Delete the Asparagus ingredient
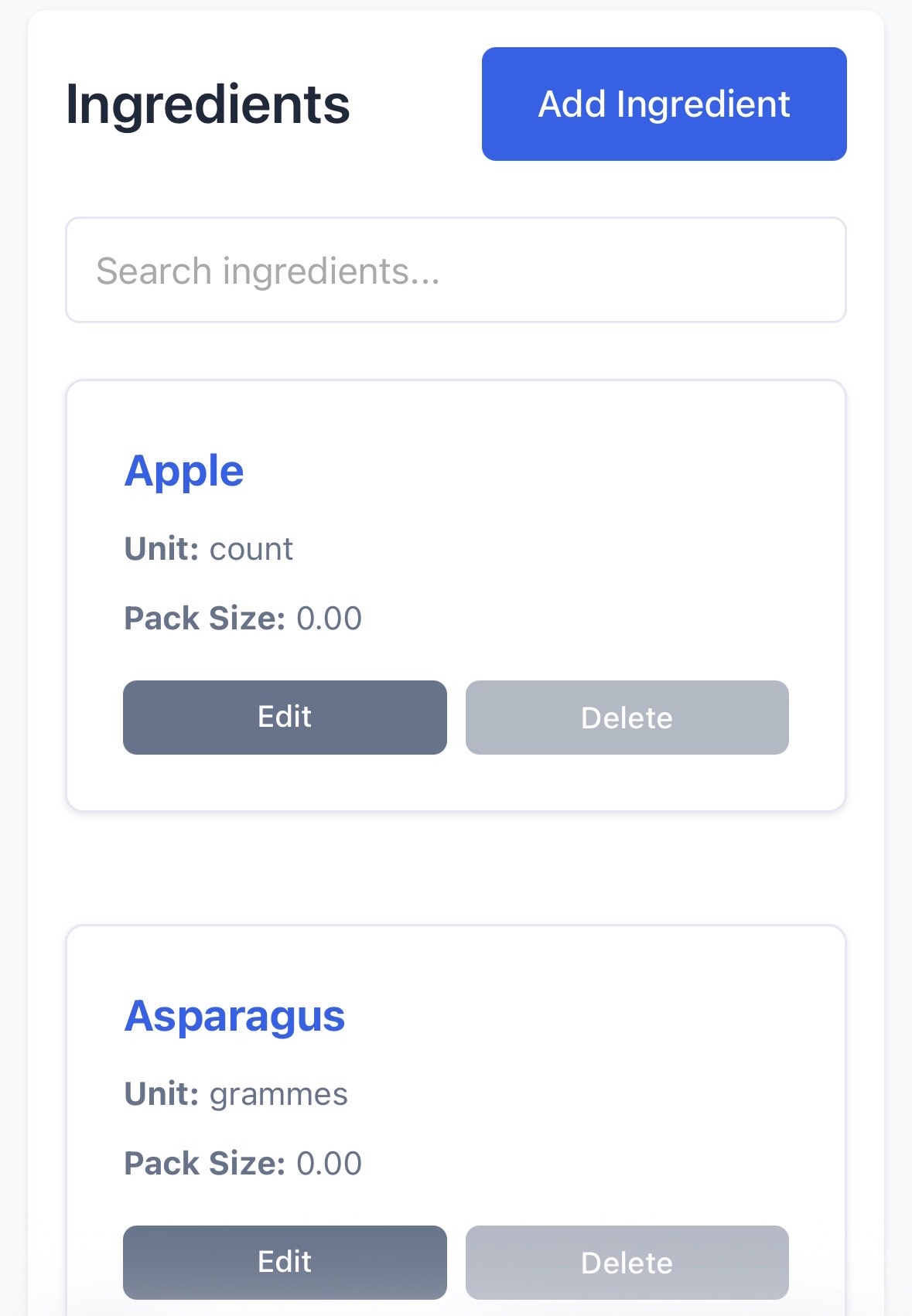The height and width of the screenshot is (1316, 912). [627, 1262]
